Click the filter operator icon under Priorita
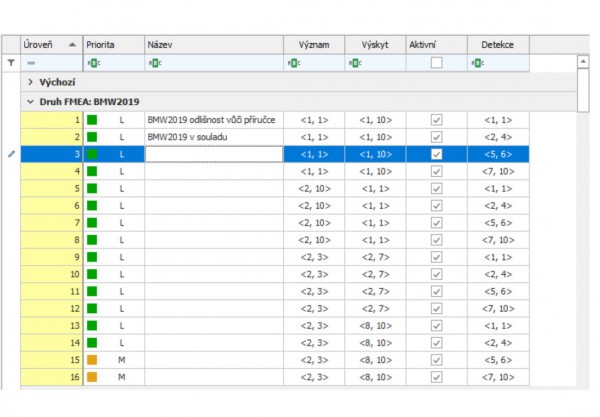This screenshot has height=417, width=600. (92, 63)
